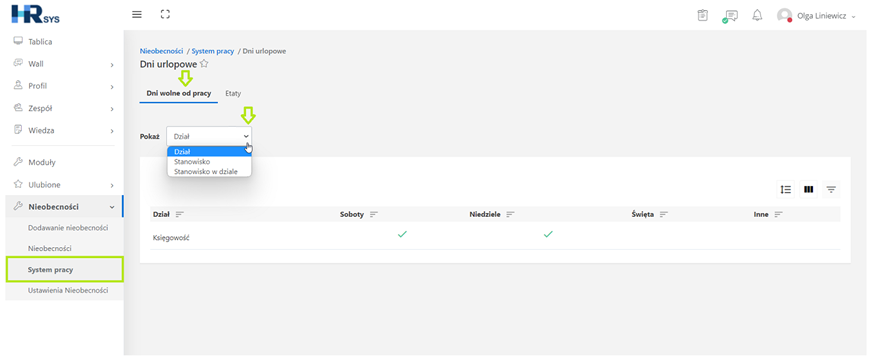Click the Soboty checkmark for Księgowość
This screenshot has width=872, height=362.
pos(402,234)
